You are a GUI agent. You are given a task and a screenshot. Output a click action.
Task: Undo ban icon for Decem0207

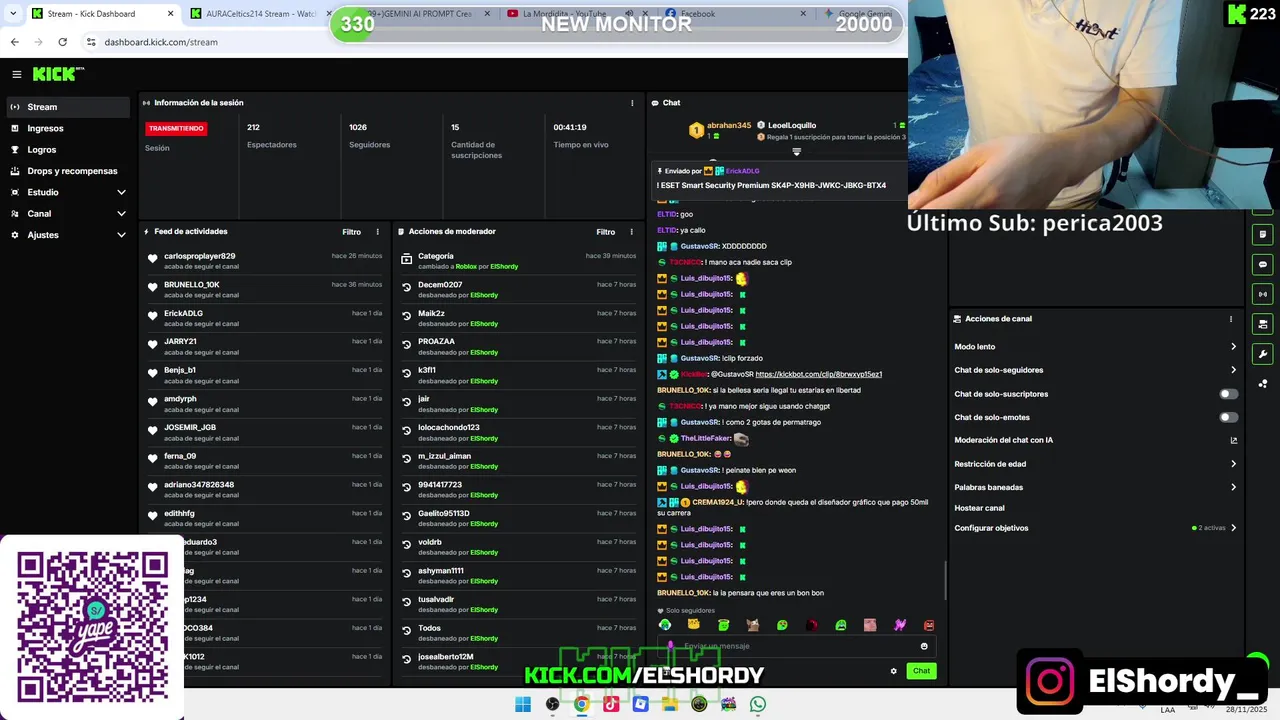click(407, 289)
